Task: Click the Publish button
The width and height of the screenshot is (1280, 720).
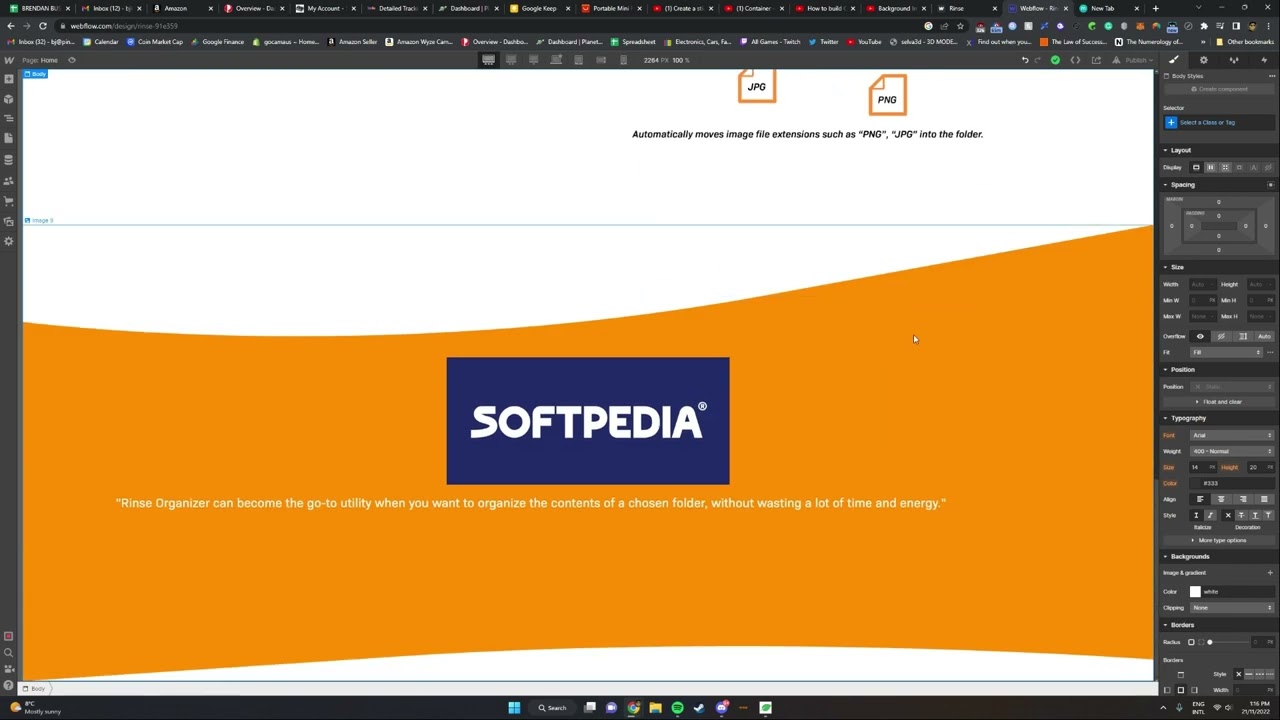Action: (1136, 60)
